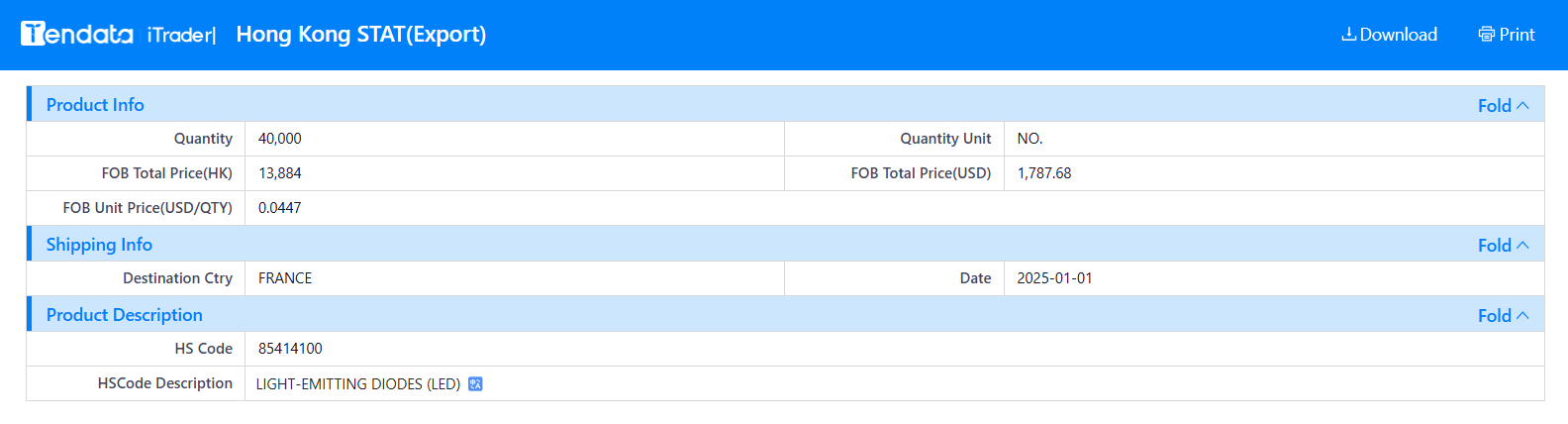Click the translate icon beside LED description
The image size is (1568, 424).
tap(475, 384)
